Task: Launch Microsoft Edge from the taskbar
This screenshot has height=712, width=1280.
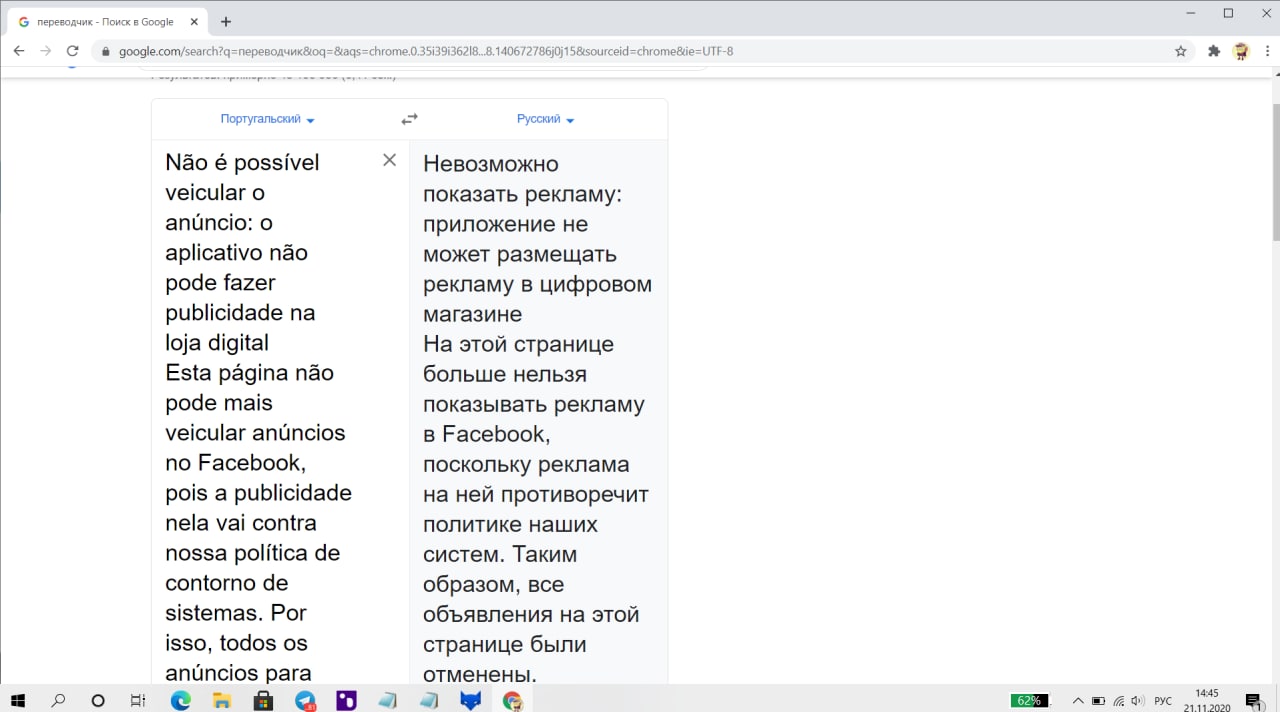Action: [x=181, y=701]
